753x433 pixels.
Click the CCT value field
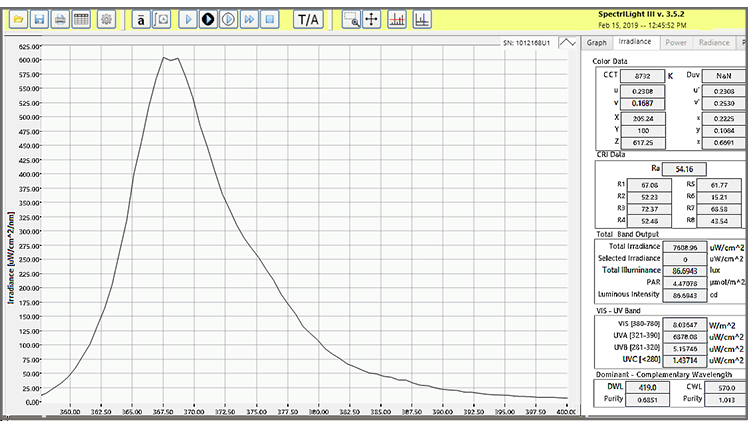(x=641, y=75)
